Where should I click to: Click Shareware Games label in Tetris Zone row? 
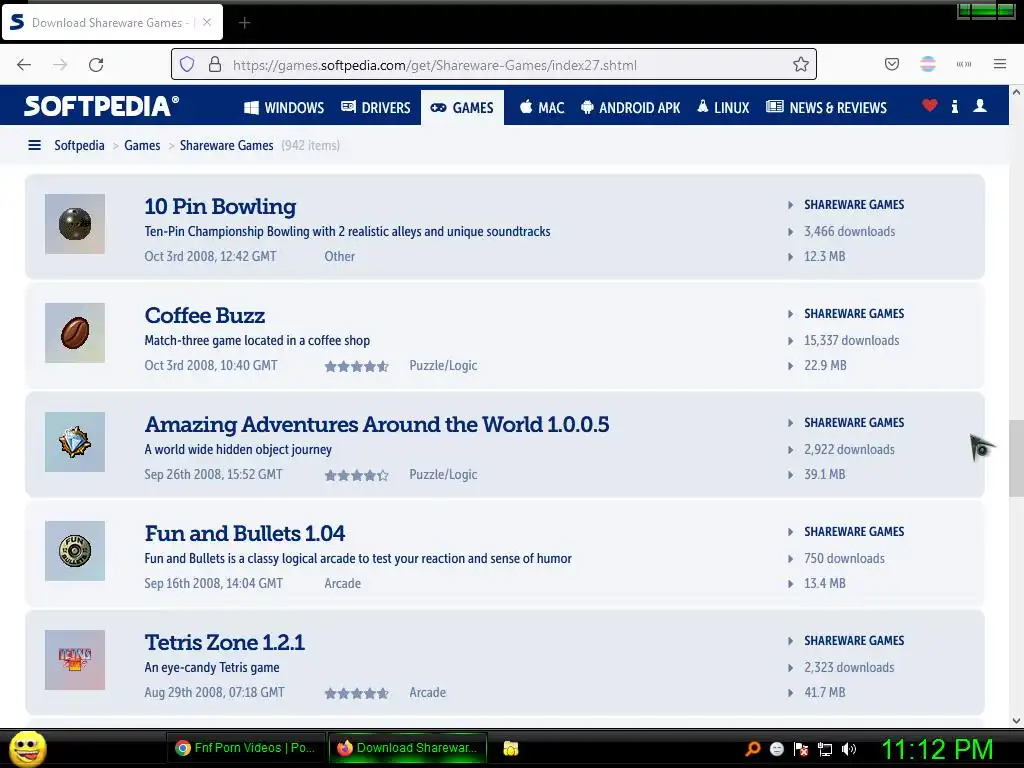coord(854,641)
